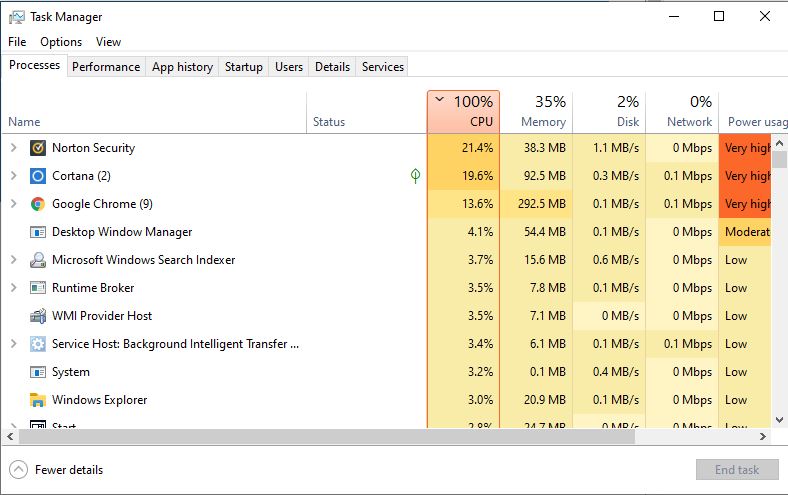Viewport: 788px width, 495px height.
Task: Select the Norton Security 21.4% CPU cell
Action: tap(463, 148)
